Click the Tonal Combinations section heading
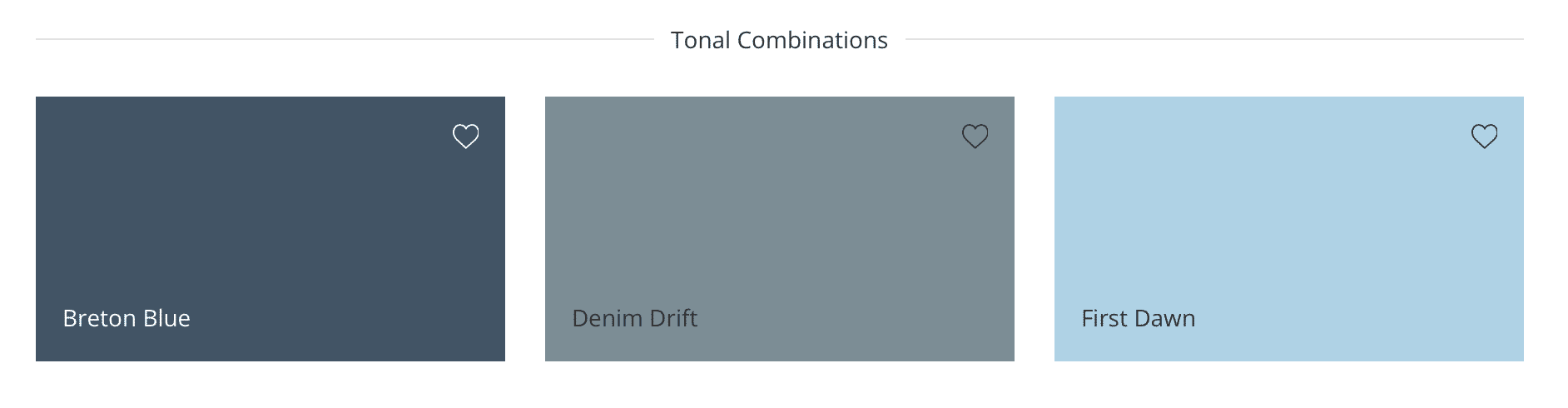The image size is (1568, 408). [779, 40]
